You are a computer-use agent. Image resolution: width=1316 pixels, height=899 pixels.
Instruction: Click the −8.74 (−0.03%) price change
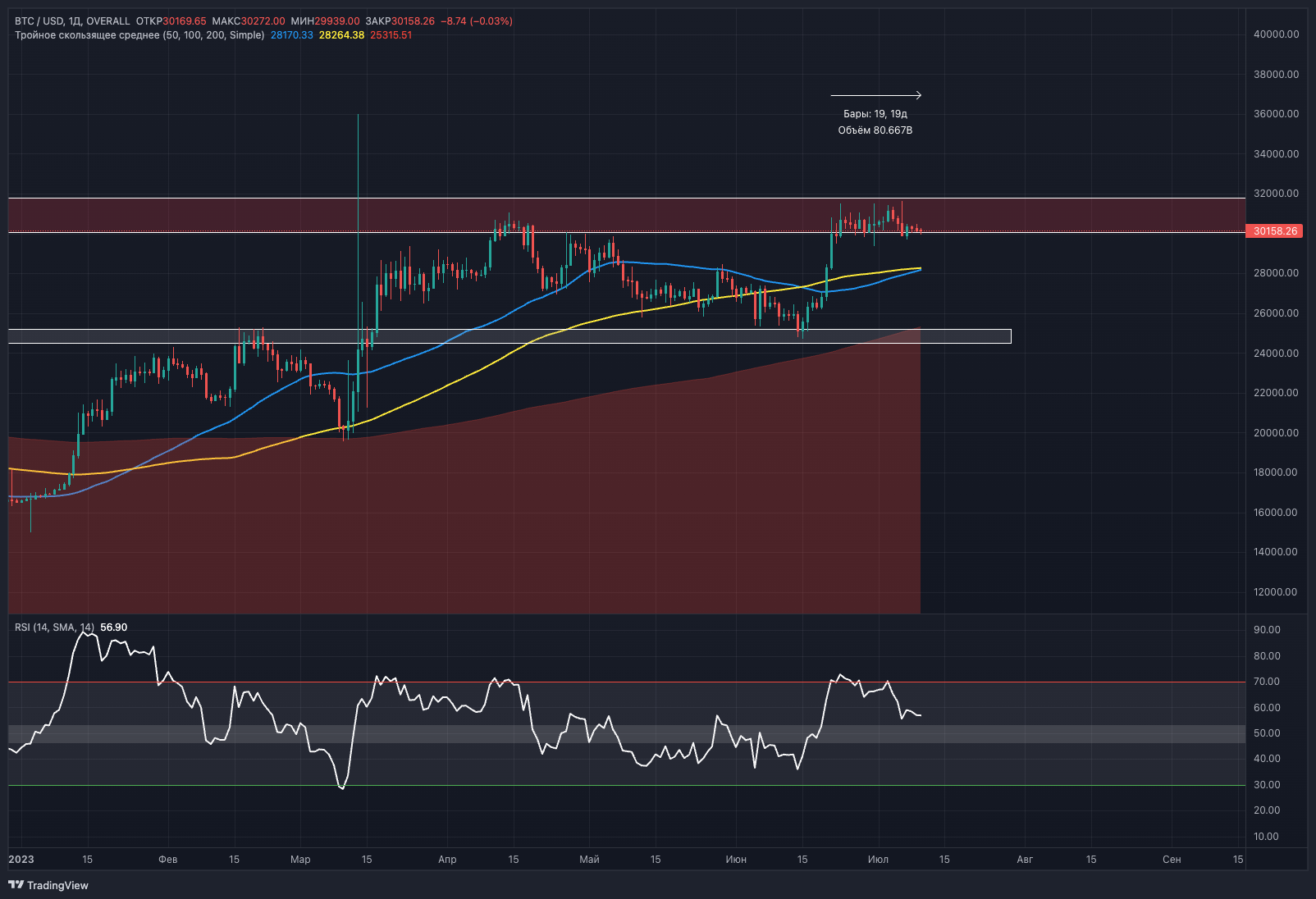[476, 21]
